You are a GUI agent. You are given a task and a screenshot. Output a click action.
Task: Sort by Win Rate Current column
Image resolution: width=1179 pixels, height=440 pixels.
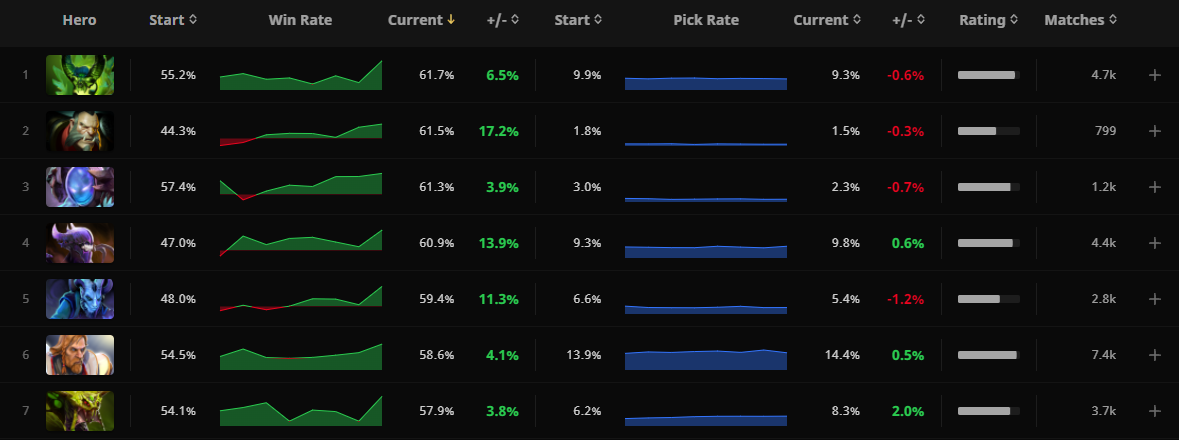(x=422, y=20)
